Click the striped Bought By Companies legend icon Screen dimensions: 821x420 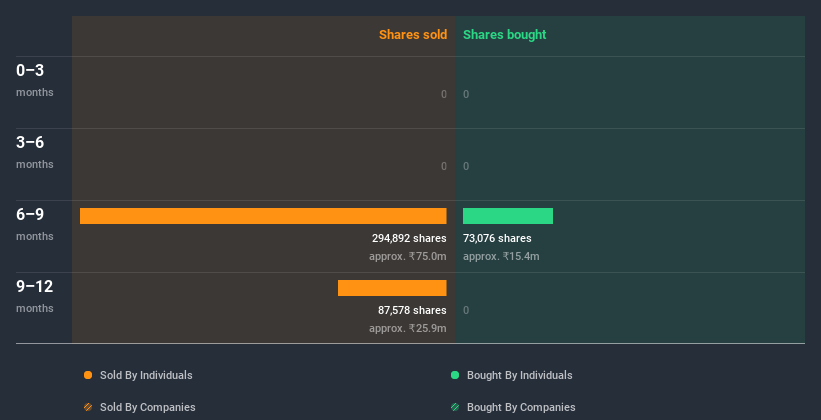click(455, 407)
